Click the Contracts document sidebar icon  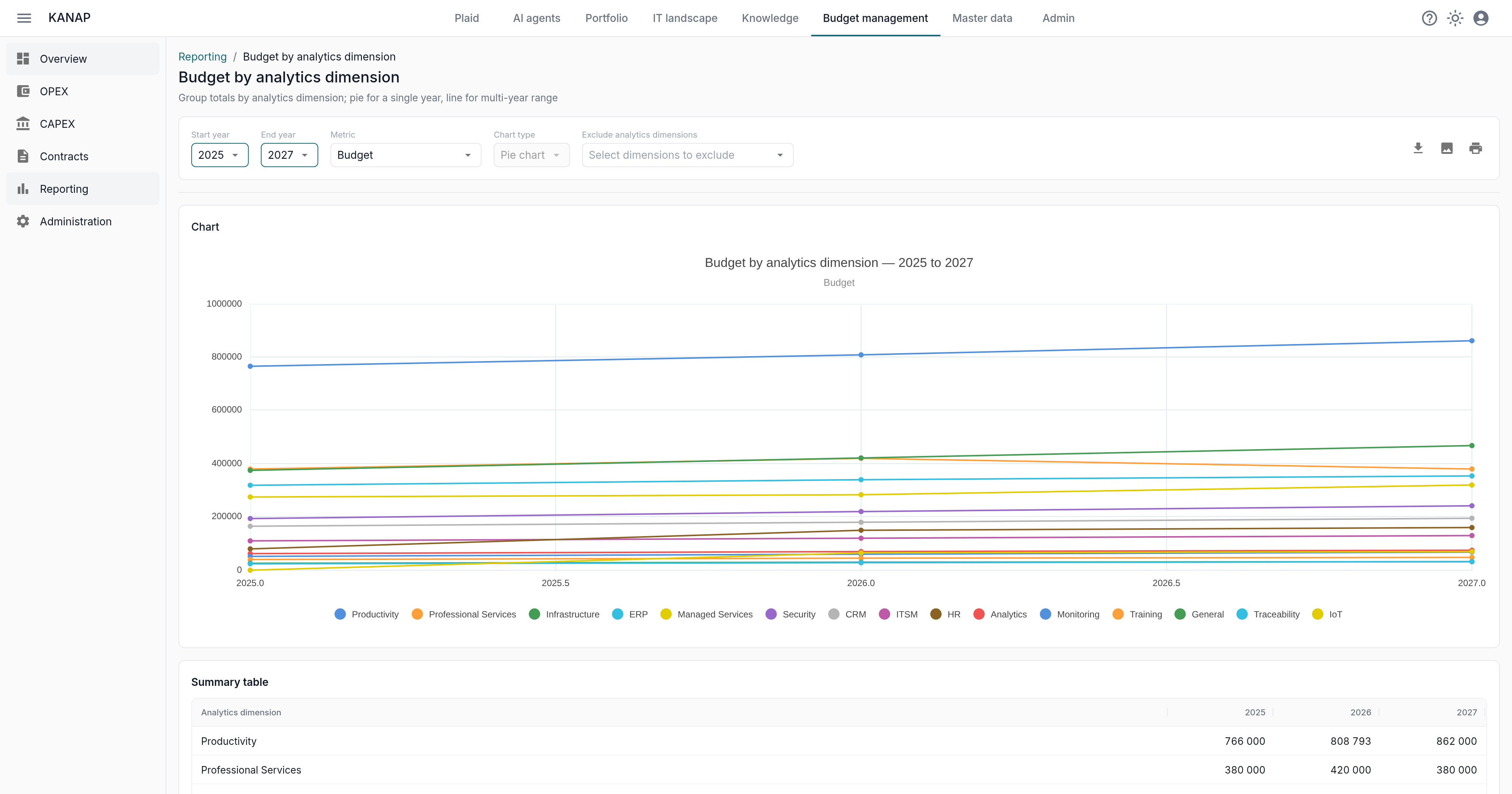pos(23,156)
